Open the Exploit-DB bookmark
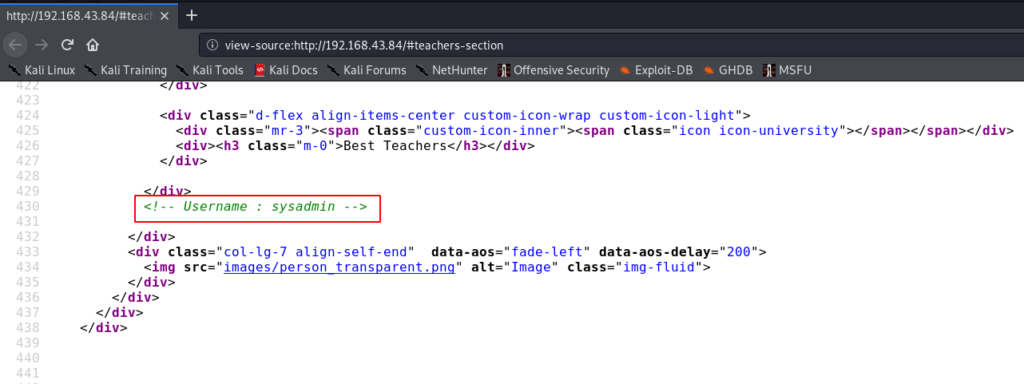The width and height of the screenshot is (1024, 384). click(x=656, y=70)
